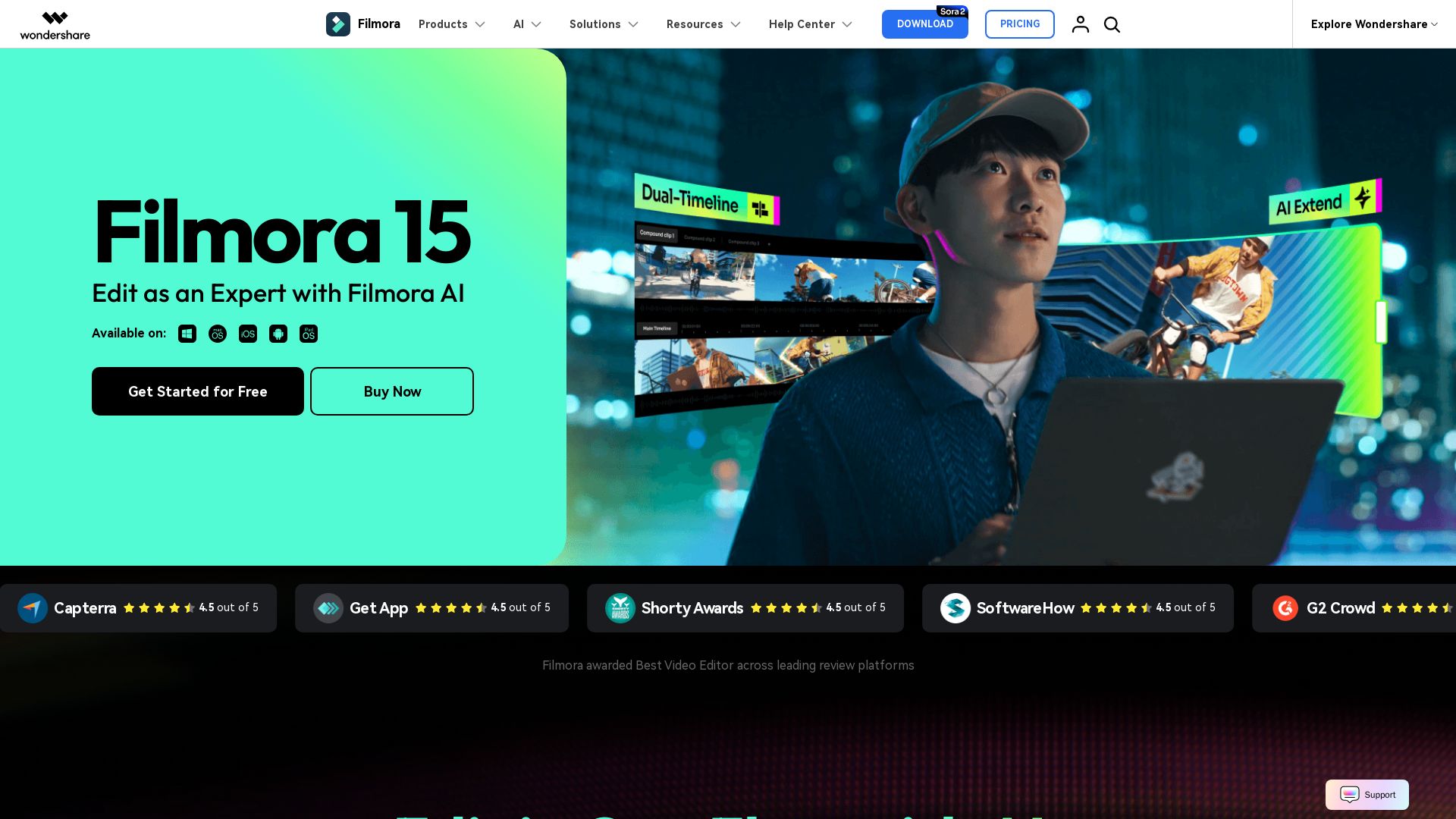The image size is (1456, 819).
Task: Click the PRICING button
Action: pos(1020,24)
